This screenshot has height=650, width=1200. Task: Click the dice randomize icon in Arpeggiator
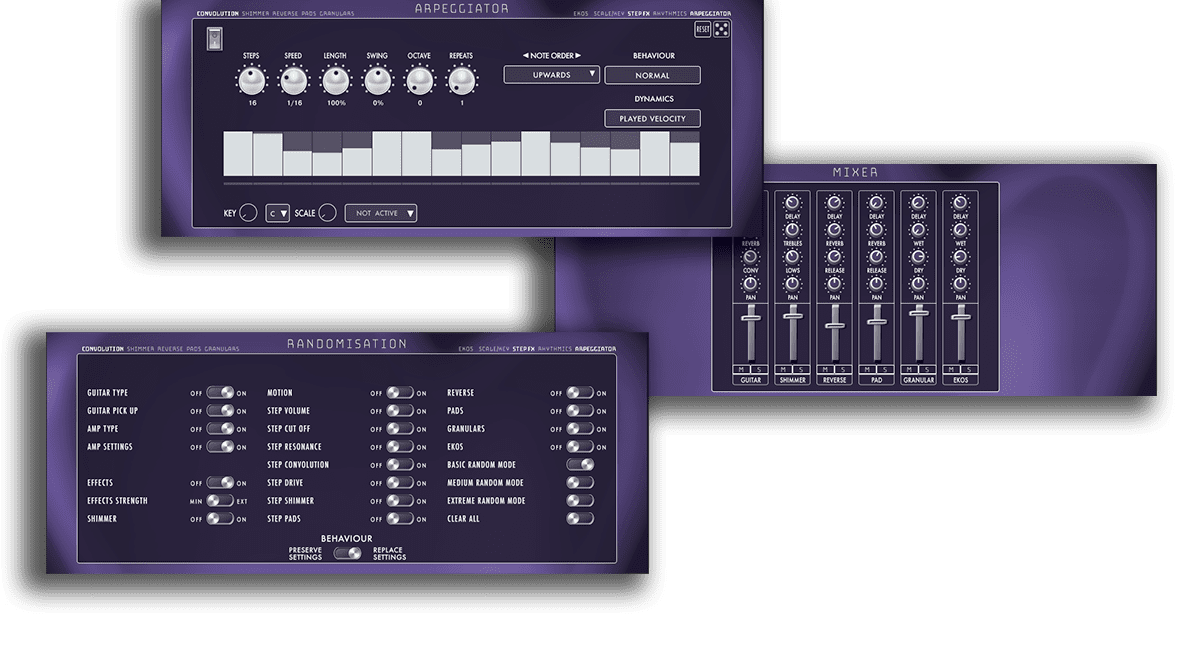pos(721,30)
